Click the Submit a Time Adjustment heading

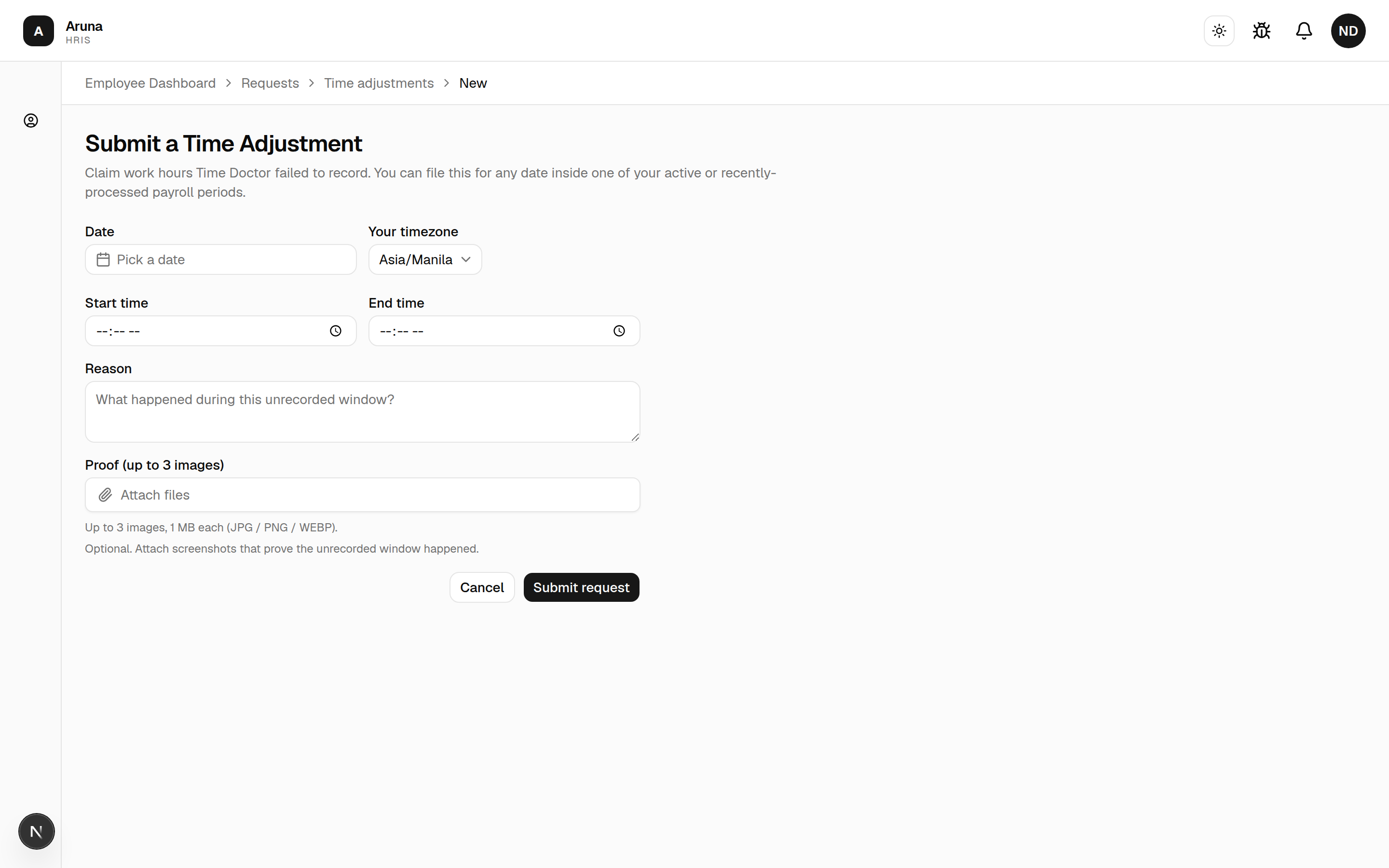click(x=223, y=144)
